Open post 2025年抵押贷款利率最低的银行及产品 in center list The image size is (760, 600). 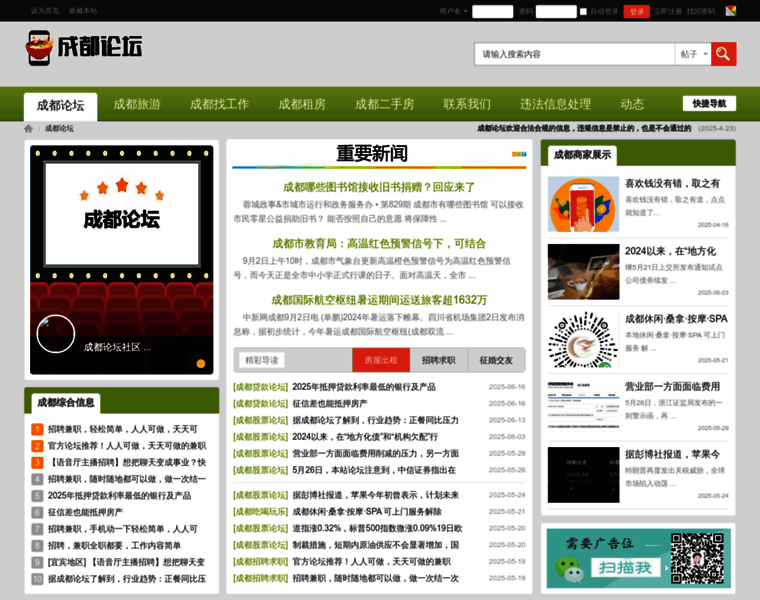(364, 387)
